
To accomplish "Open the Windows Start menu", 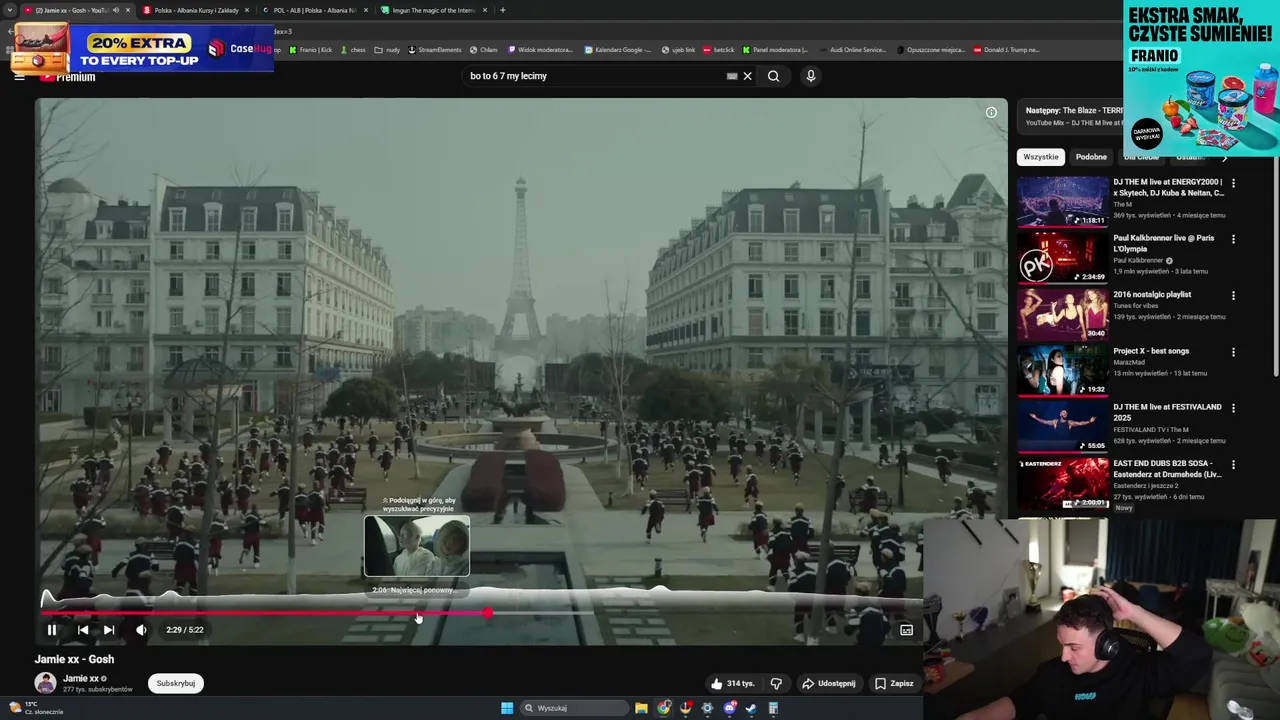I will click(507, 708).
